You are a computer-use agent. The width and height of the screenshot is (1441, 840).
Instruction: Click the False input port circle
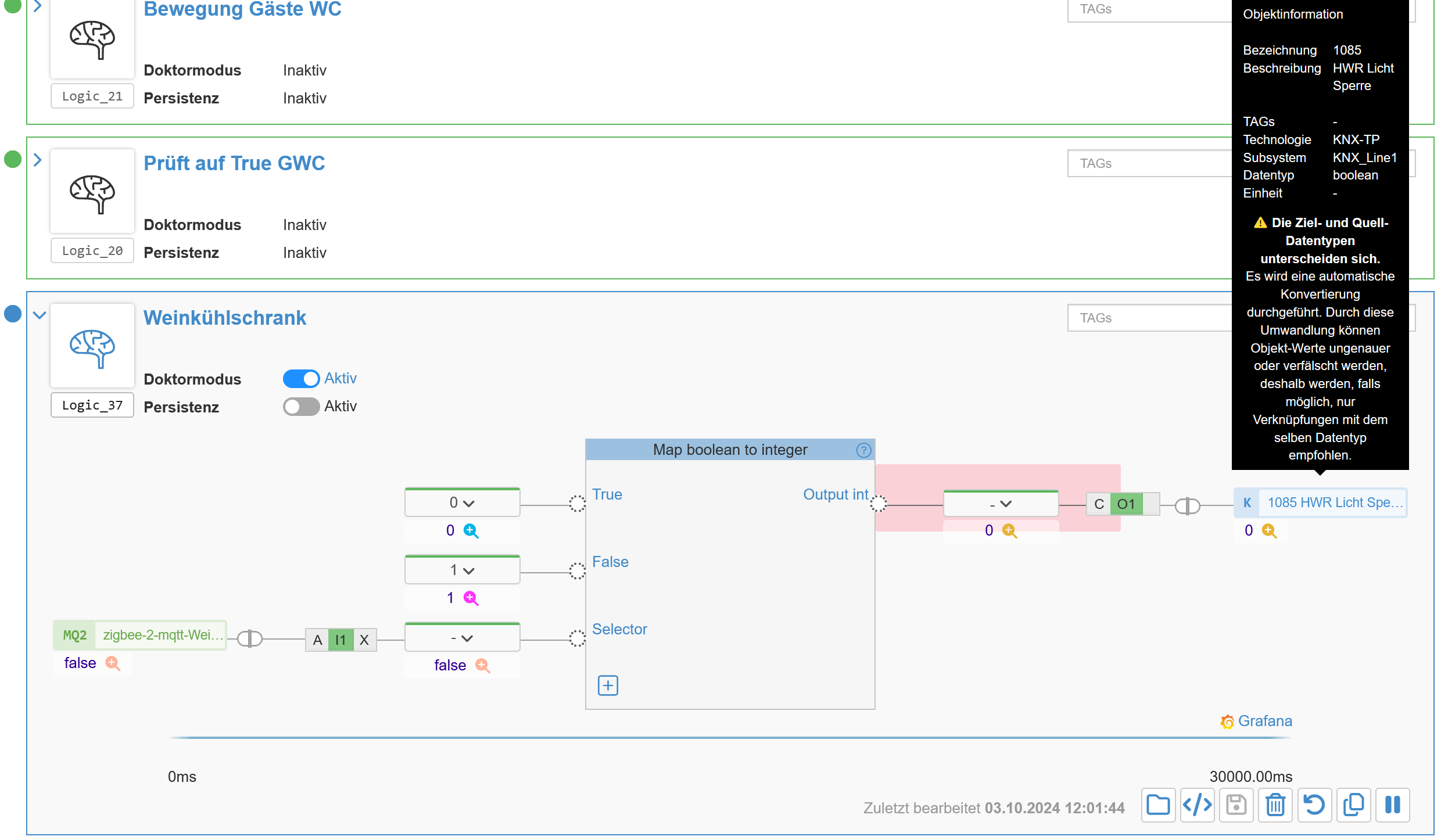pyautogui.click(x=577, y=571)
